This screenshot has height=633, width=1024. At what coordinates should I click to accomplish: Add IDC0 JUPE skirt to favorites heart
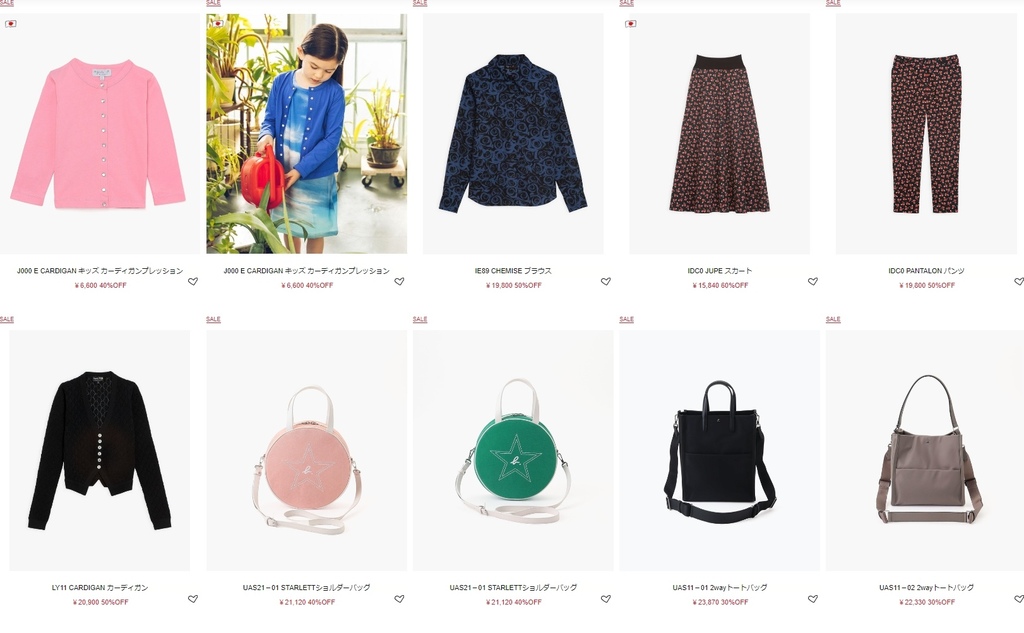pos(812,282)
